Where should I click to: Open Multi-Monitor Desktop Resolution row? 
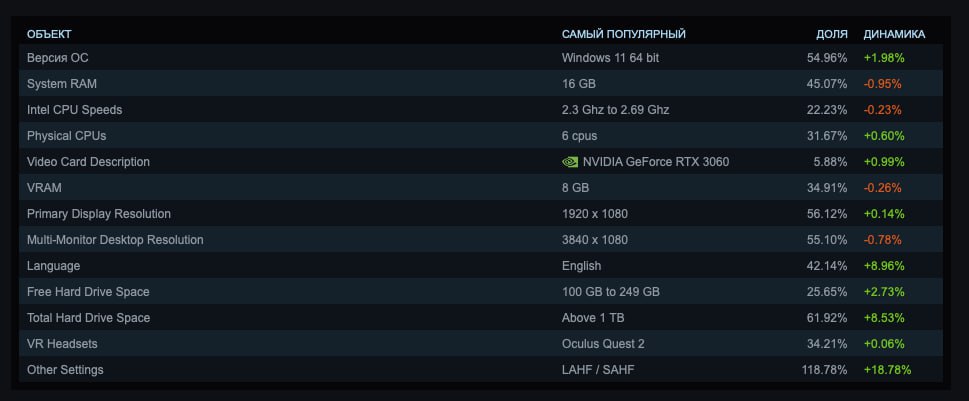pyautogui.click(x=115, y=240)
